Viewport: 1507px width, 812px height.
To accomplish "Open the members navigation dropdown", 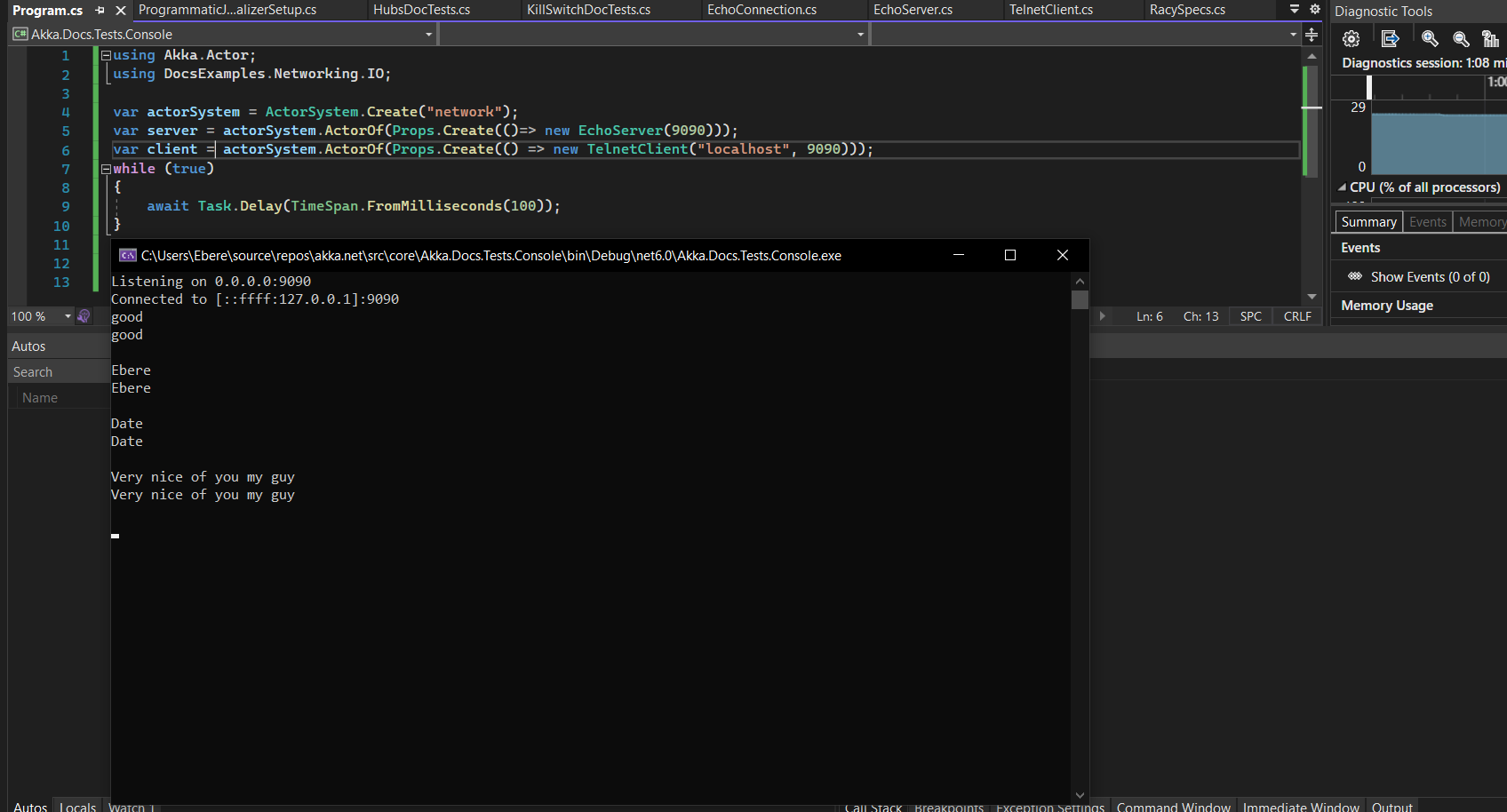I will (1086, 35).
